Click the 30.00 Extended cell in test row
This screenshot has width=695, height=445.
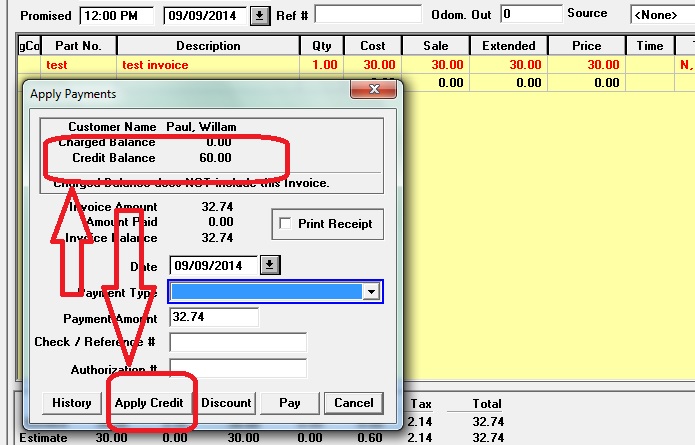509,65
